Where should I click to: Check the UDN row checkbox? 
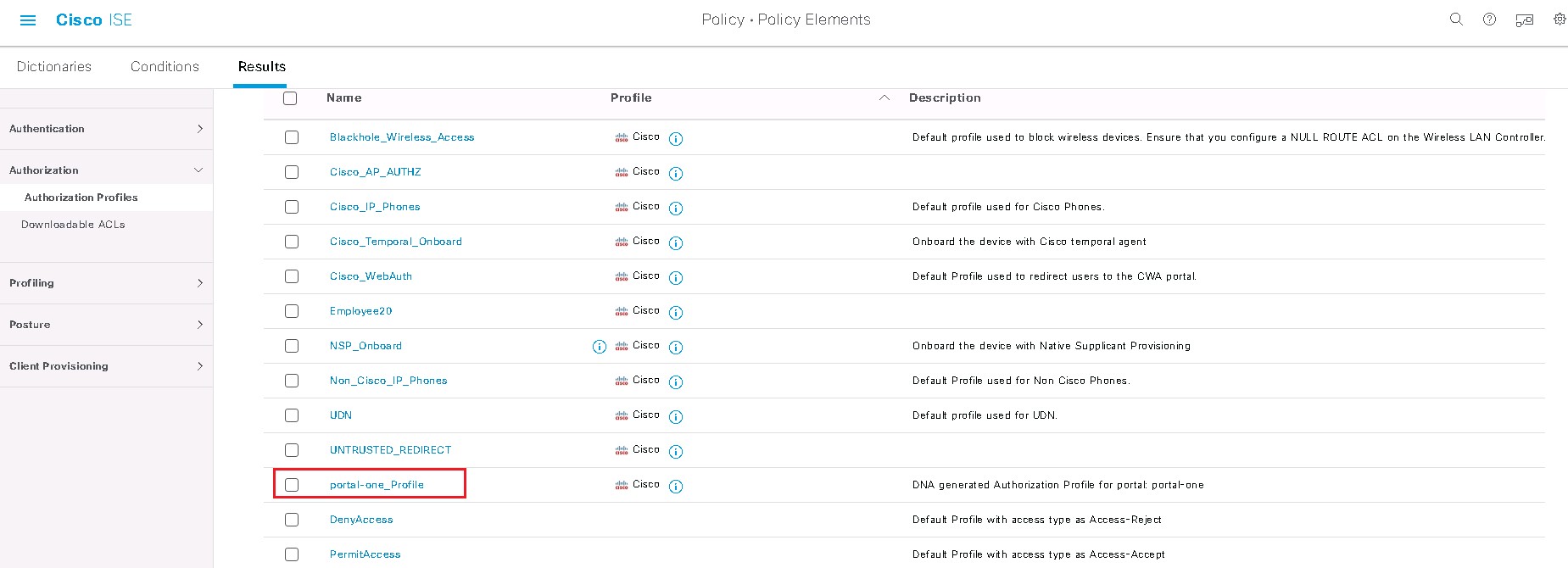pos(292,415)
